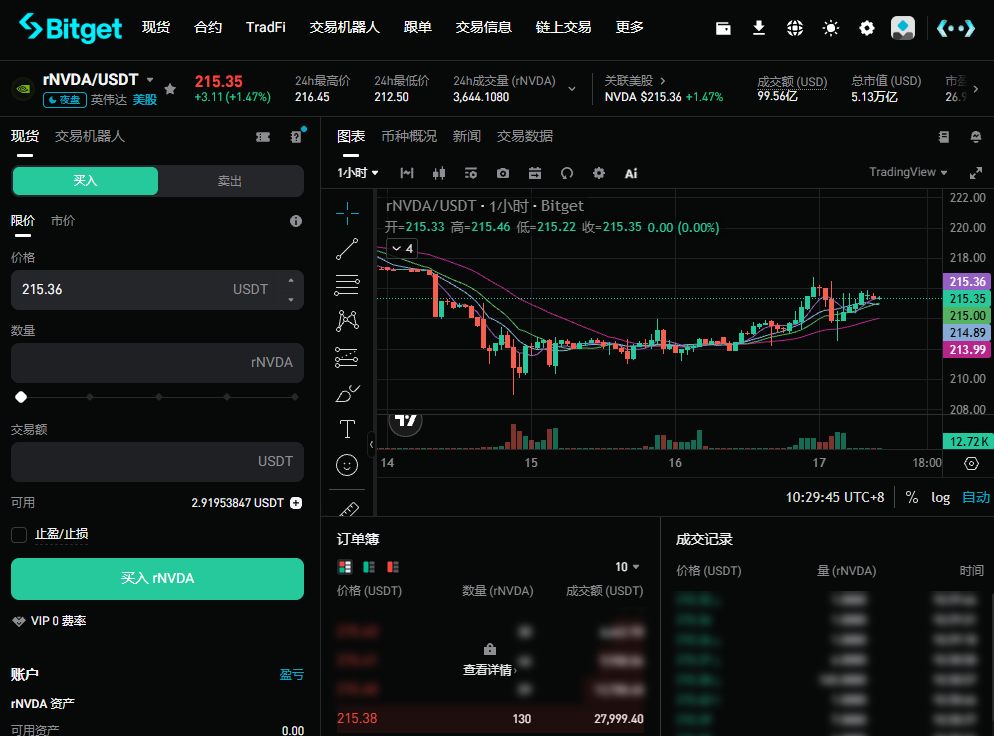994x736 pixels.
Task: Open the related US stock NVDA link
Action: tap(663, 89)
